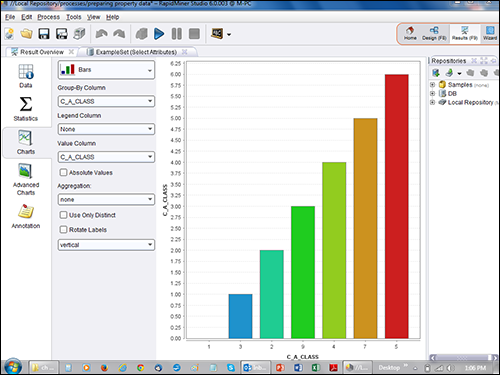Click the blue bar in the chart
Viewport: 500px width, 375px height.
[x=240, y=316]
